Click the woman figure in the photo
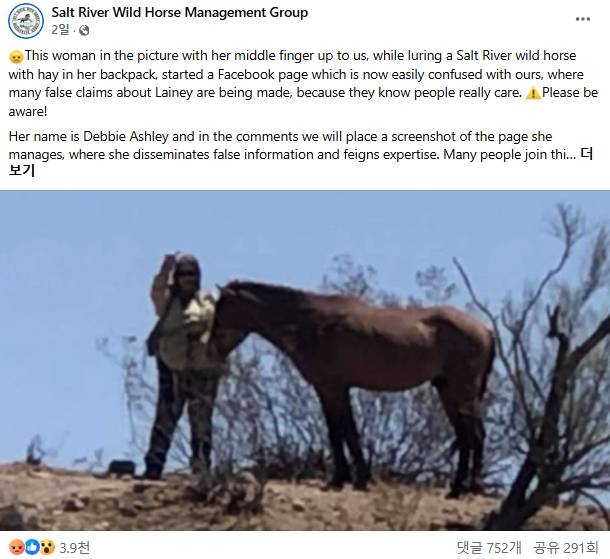The image size is (610, 559). 181,366
